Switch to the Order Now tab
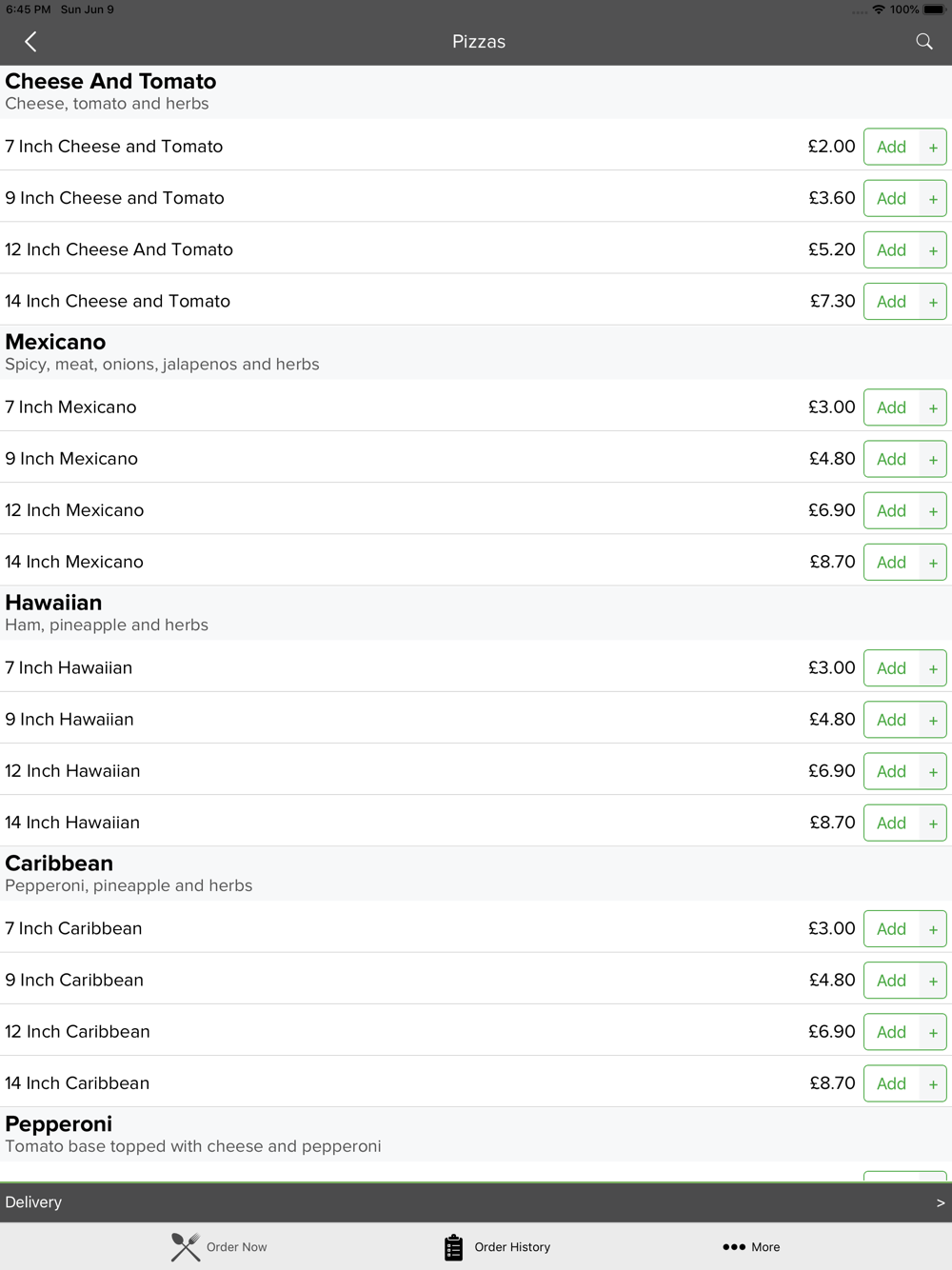Image resolution: width=952 pixels, height=1270 pixels. pyautogui.click(x=236, y=1246)
